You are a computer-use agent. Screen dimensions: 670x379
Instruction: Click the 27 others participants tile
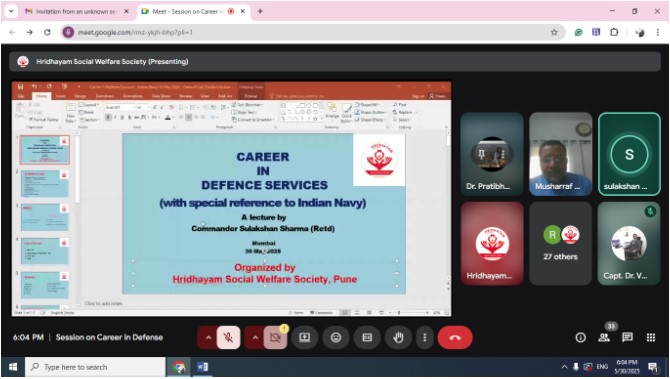[561, 244]
